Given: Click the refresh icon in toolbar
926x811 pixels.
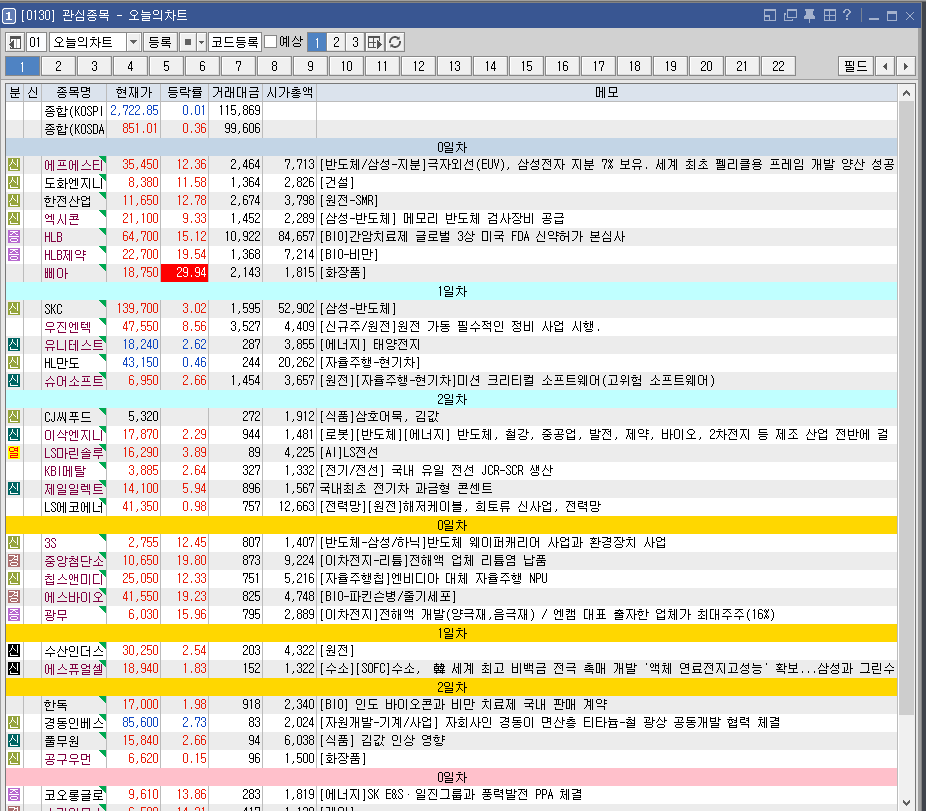Looking at the screenshot, I should 395,42.
